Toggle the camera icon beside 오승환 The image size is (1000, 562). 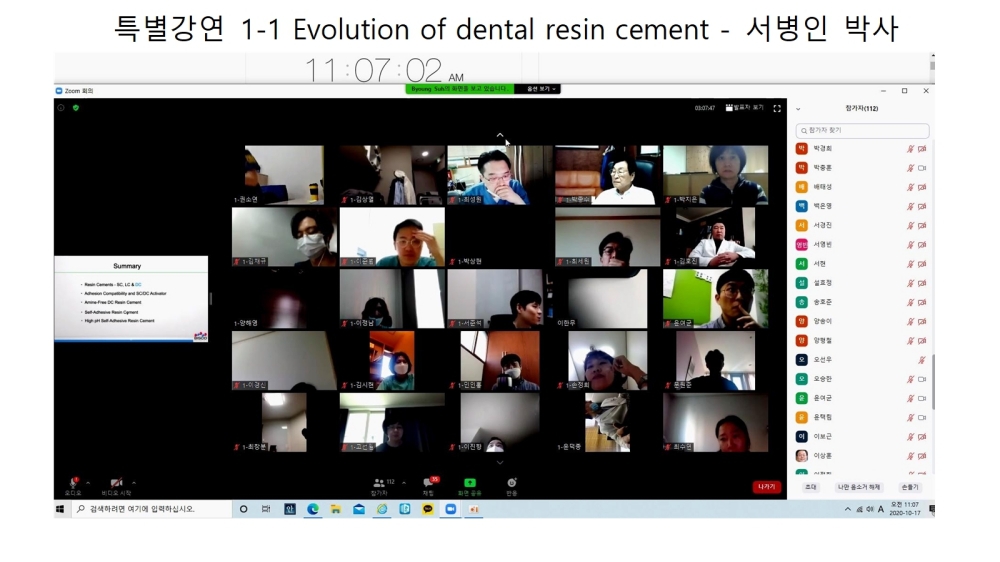[922, 379]
